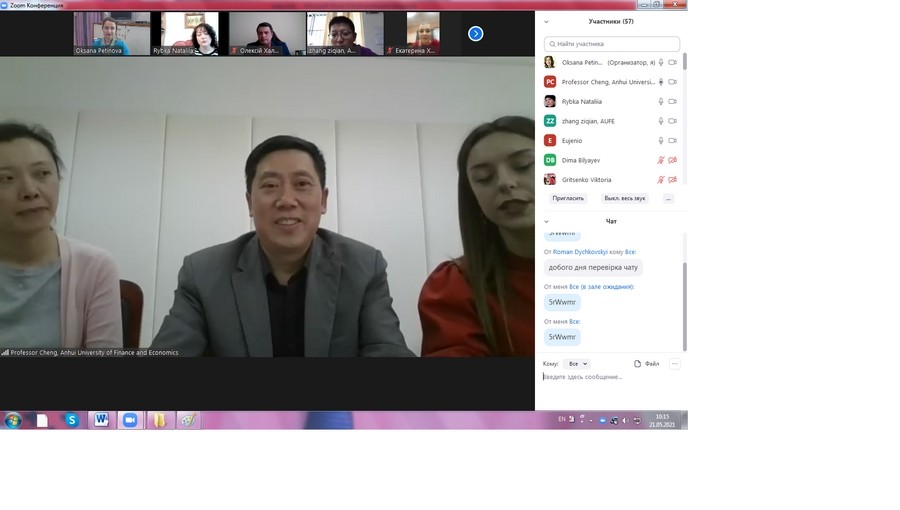The width and height of the screenshot is (900, 510).
Task: Click the volume speaker icon in system tray
Action: point(625,421)
